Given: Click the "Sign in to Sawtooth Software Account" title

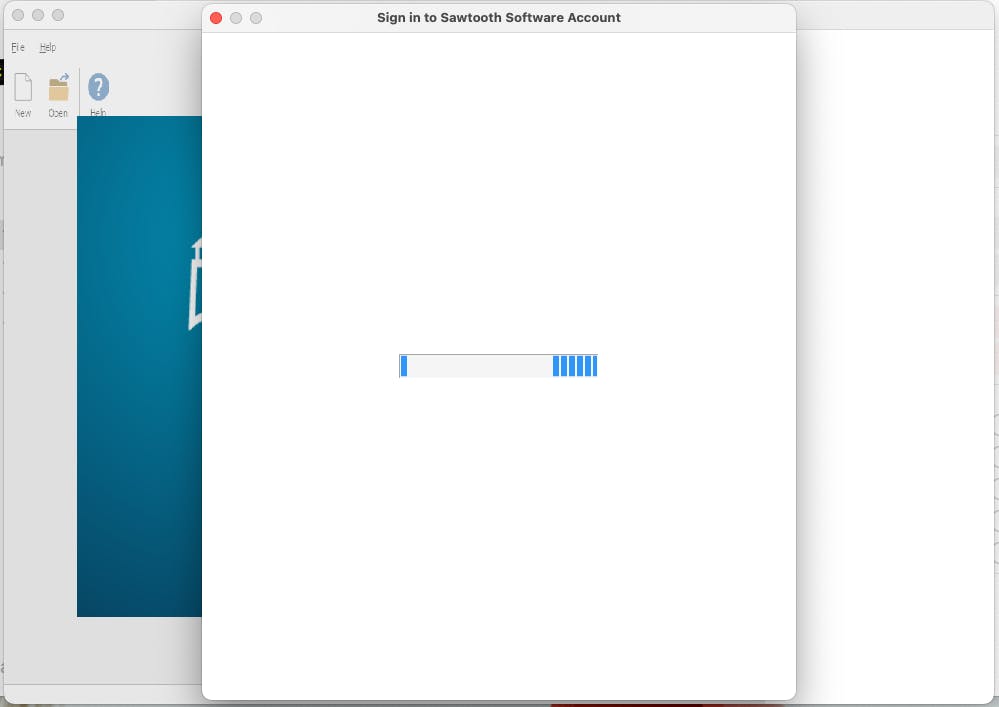Looking at the screenshot, I should tap(499, 18).
